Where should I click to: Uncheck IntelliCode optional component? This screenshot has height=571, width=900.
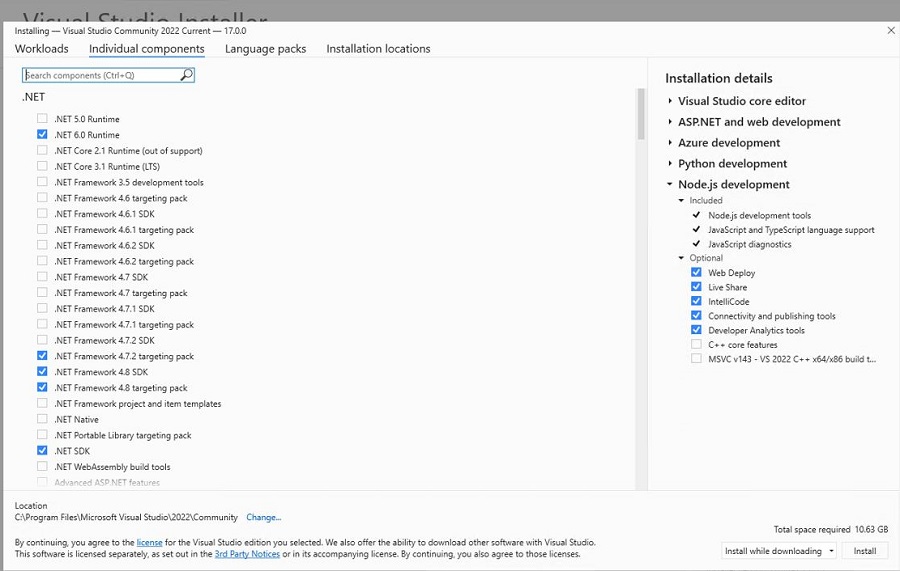pyautogui.click(x=696, y=301)
